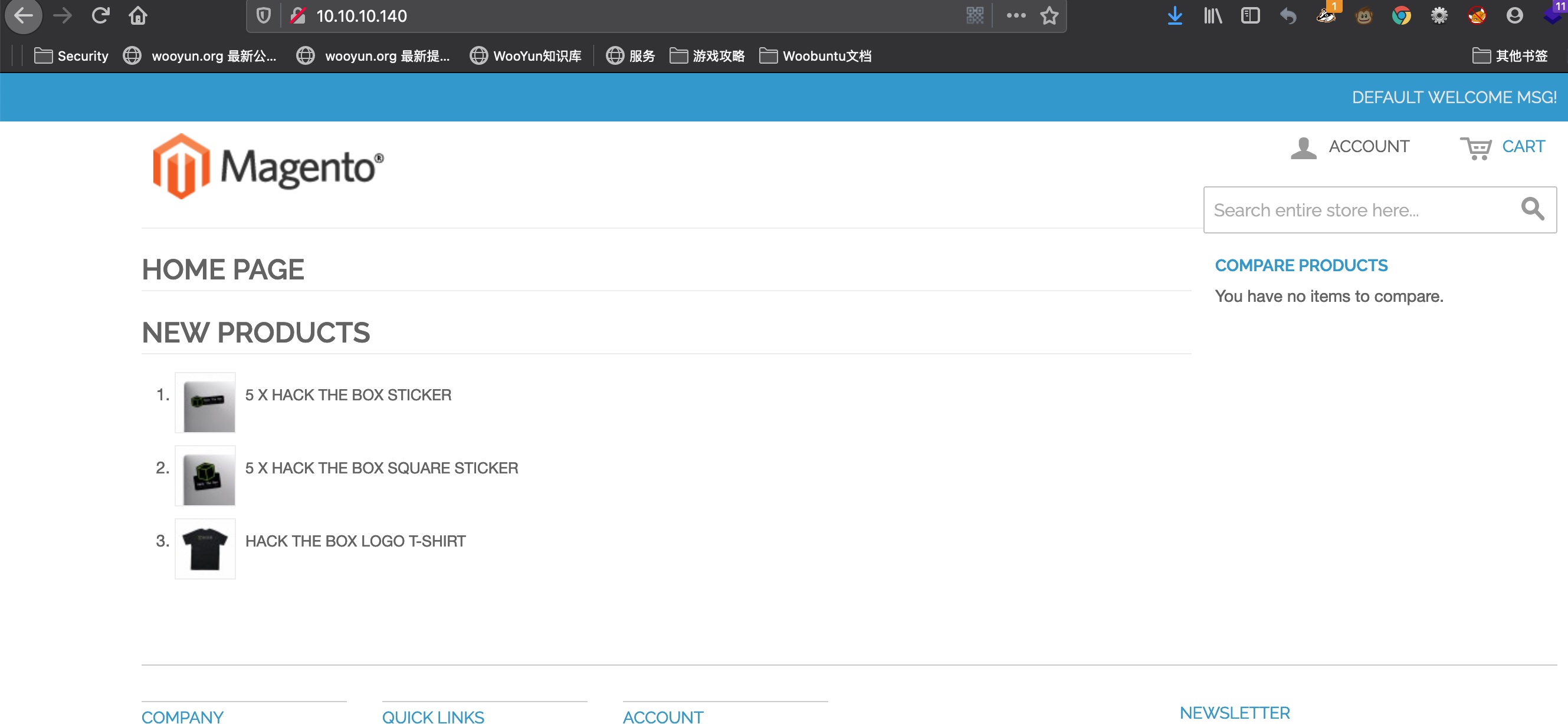Open the QR code icon in address bar
This screenshot has width=1568, height=724.
(x=975, y=16)
